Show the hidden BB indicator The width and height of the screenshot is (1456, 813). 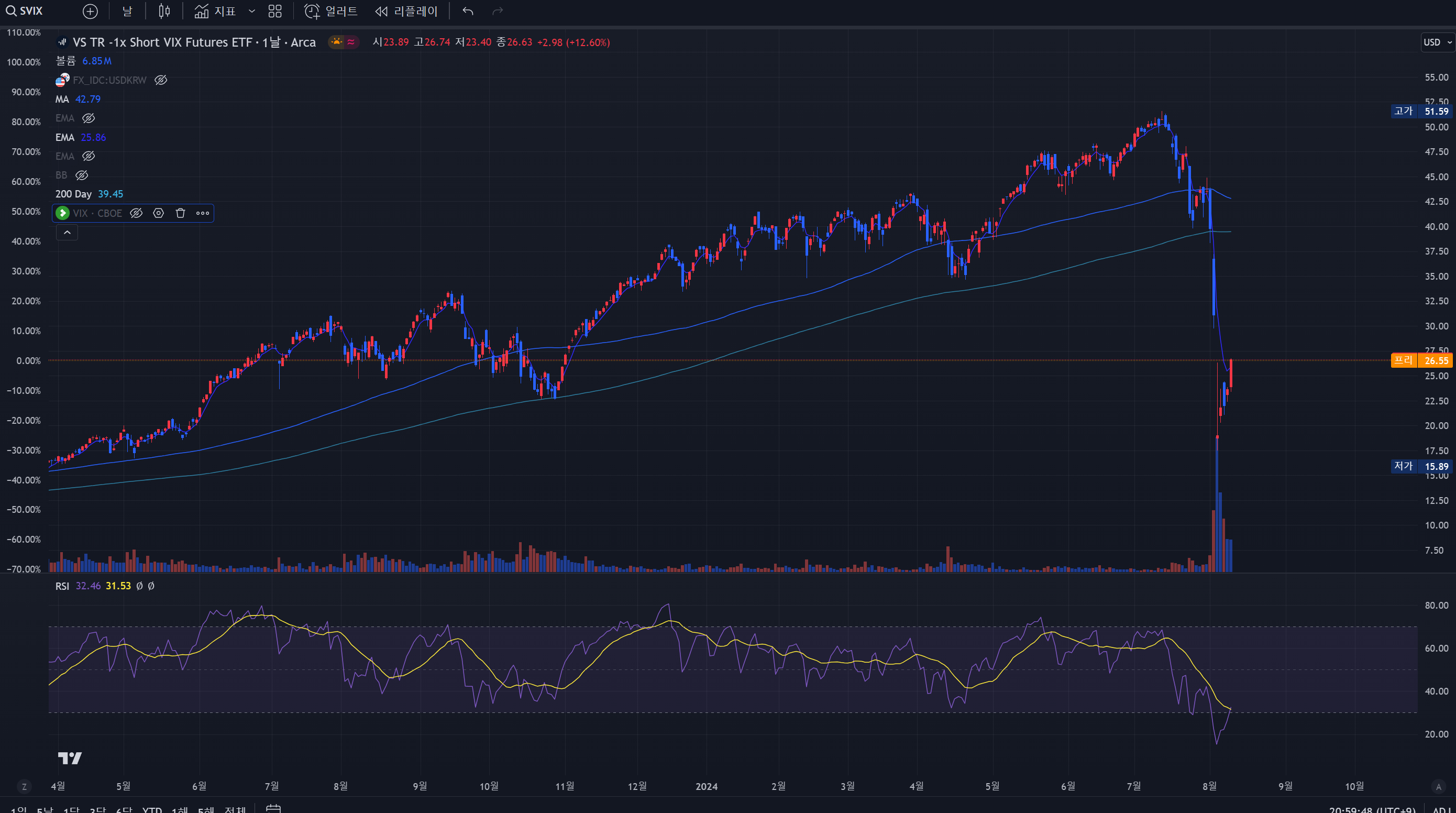(81, 175)
